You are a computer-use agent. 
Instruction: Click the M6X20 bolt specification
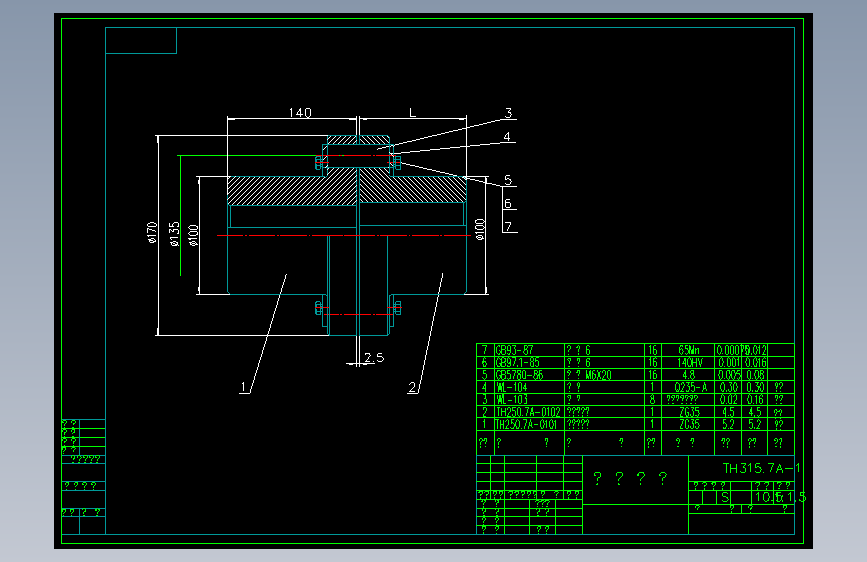598,375
